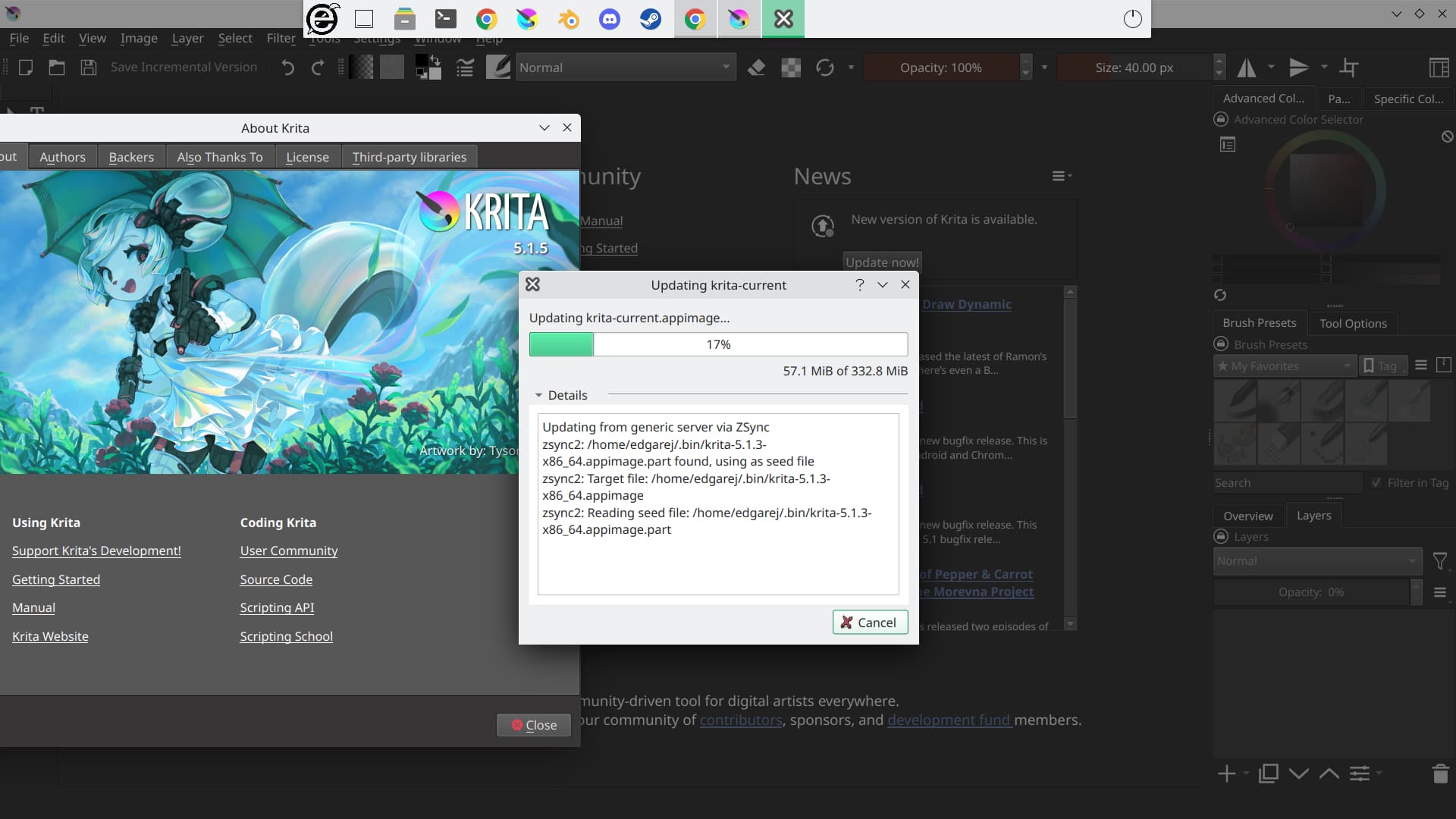
Task: Open the My Favorites tag dropdown
Action: [1284, 366]
